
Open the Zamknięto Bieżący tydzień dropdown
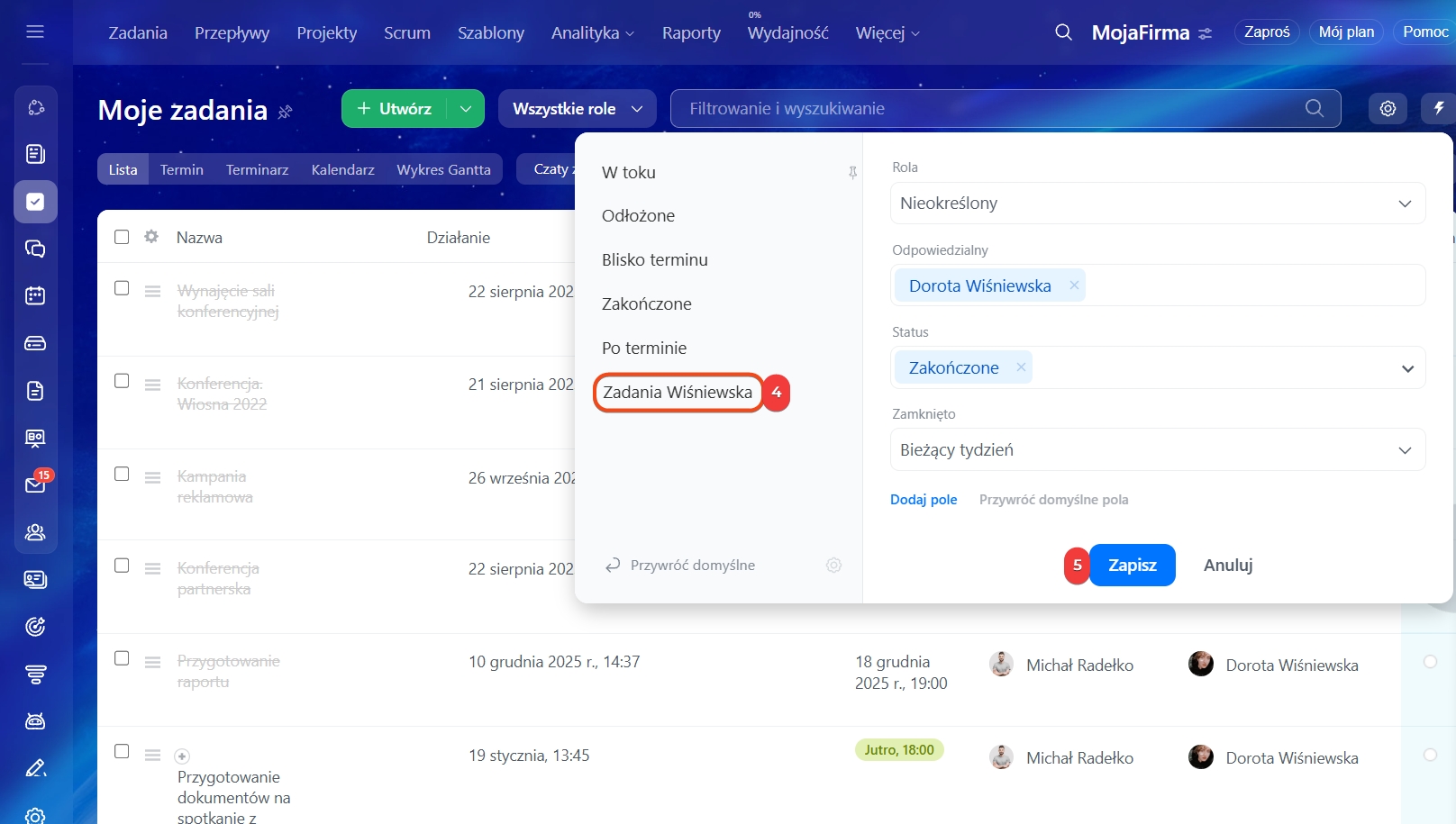[x=1157, y=450]
